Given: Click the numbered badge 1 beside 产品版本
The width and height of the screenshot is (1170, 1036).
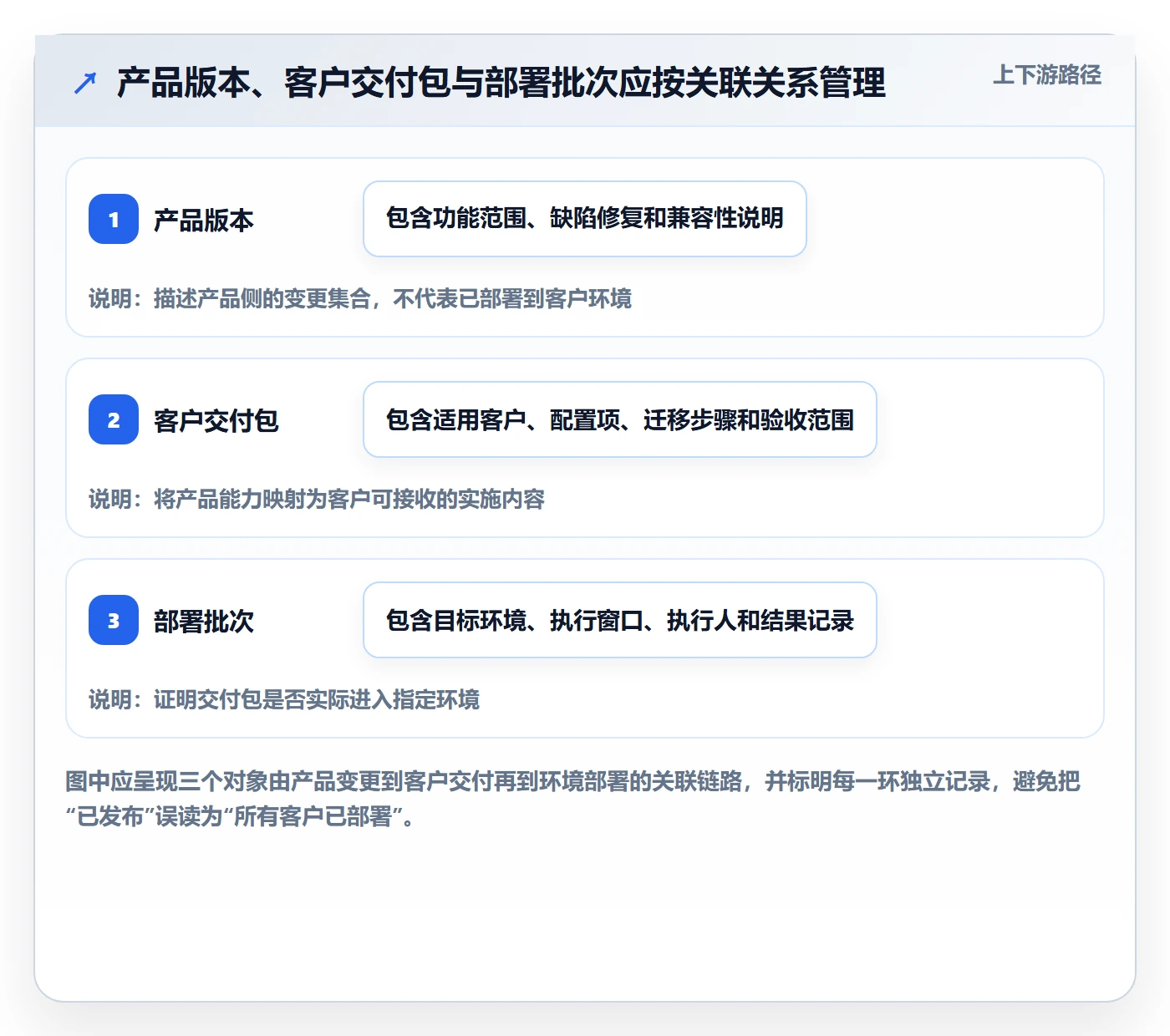Looking at the screenshot, I should click(114, 219).
